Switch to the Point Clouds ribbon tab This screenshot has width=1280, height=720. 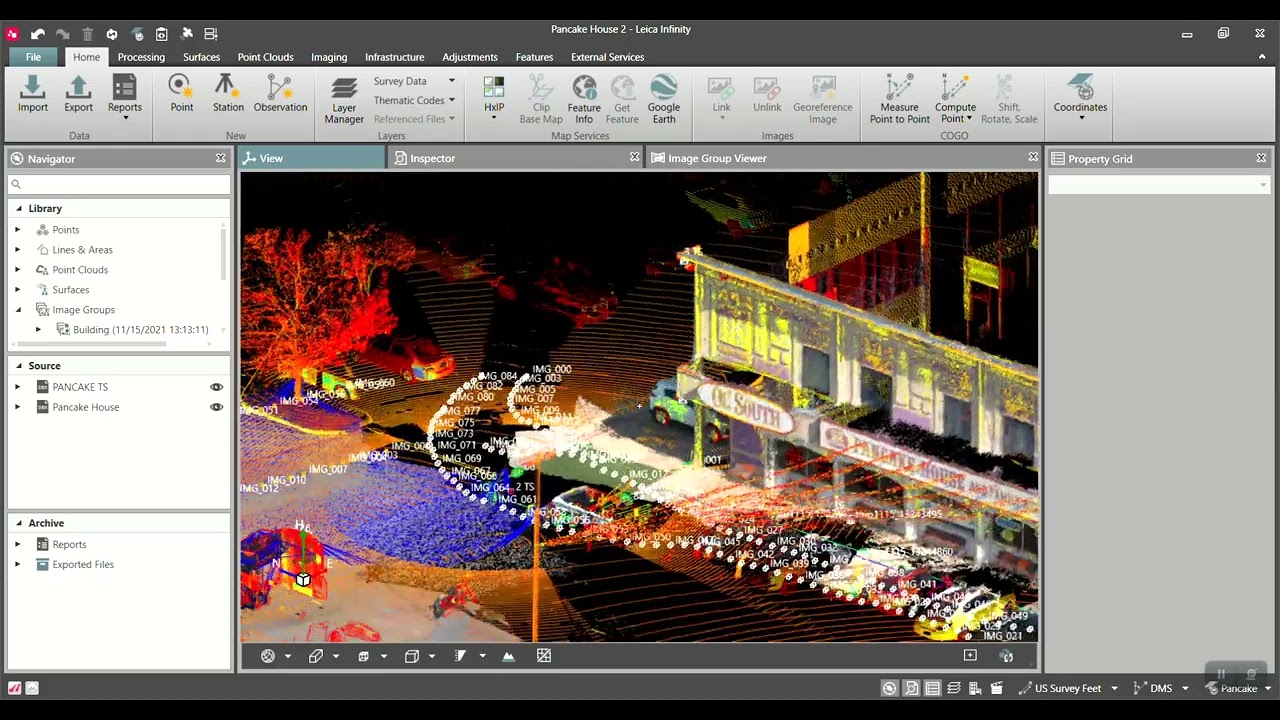pyautogui.click(x=265, y=57)
